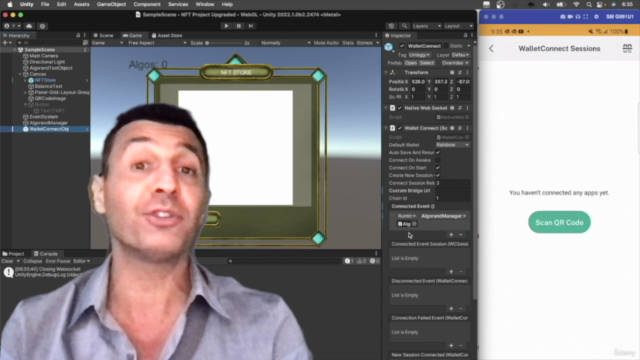
Task: Toggle Mute Audio in Game view
Action: pyautogui.click(x=326, y=43)
